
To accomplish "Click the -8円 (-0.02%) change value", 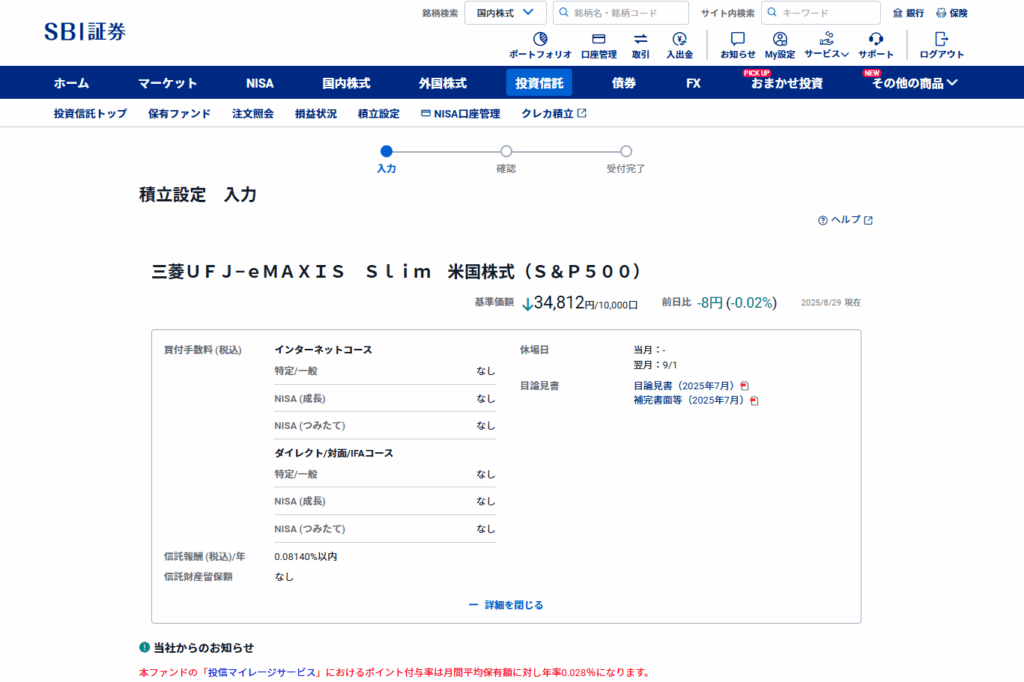I will pos(737,303).
